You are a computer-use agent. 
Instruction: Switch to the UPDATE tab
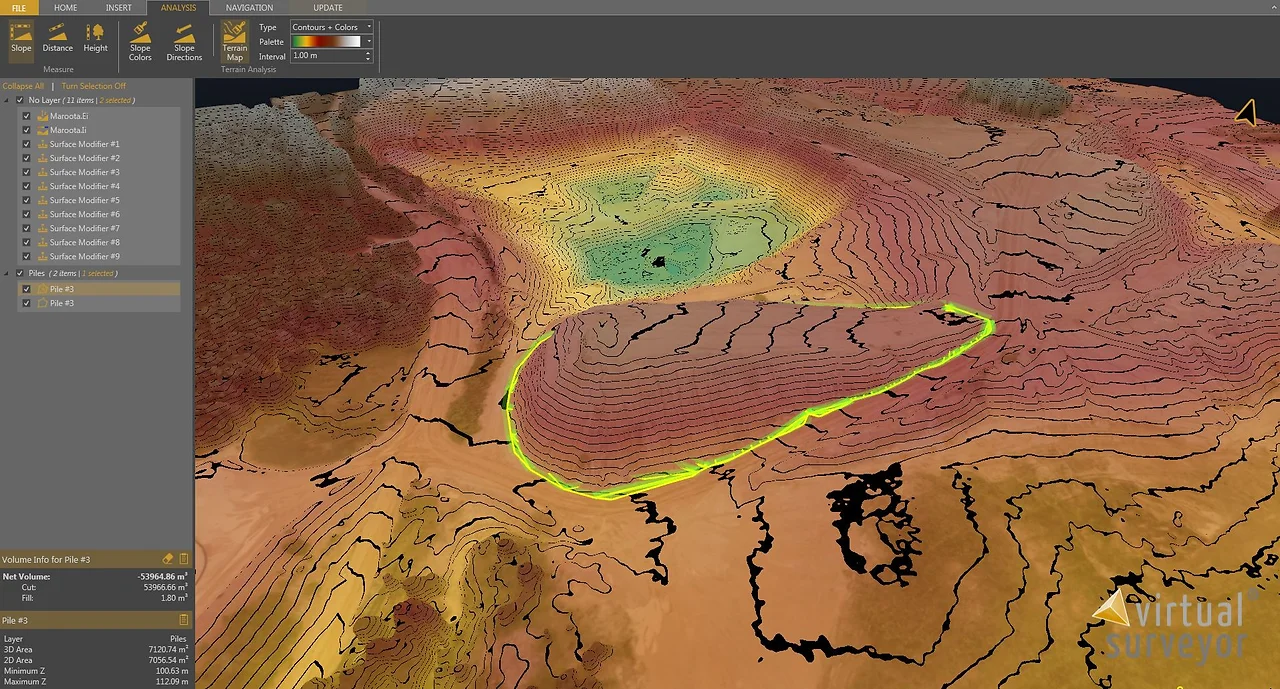point(327,8)
